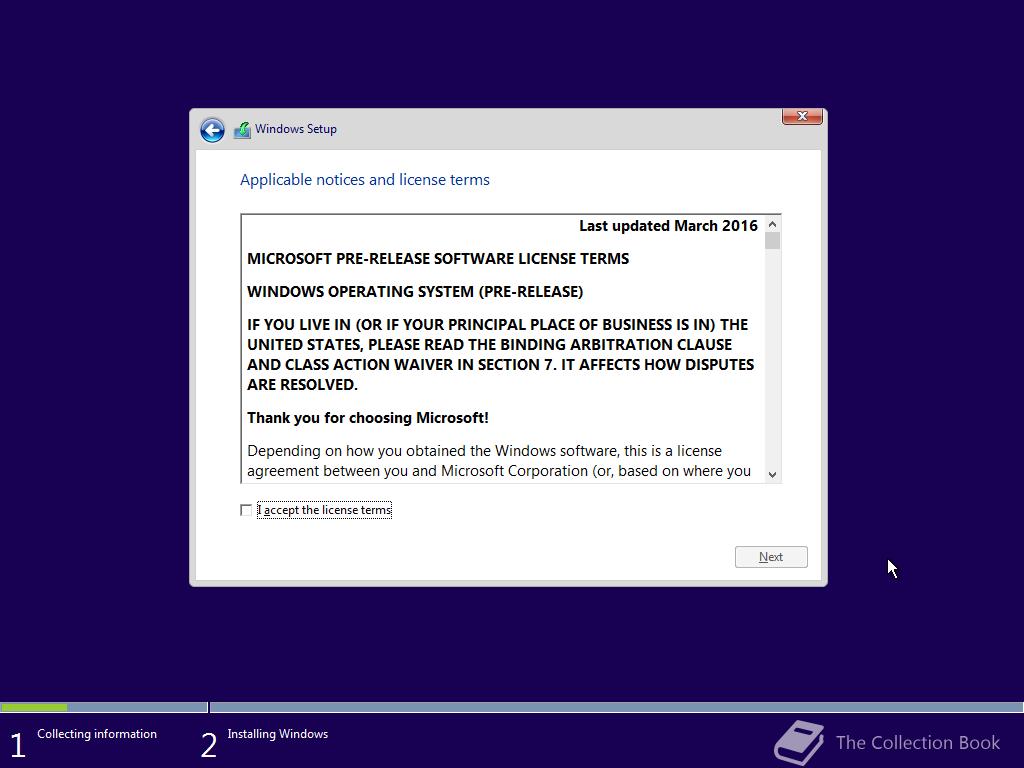Image resolution: width=1024 pixels, height=768 pixels.
Task: Click the 'Applicable notices and license terms' heading
Action: (364, 180)
